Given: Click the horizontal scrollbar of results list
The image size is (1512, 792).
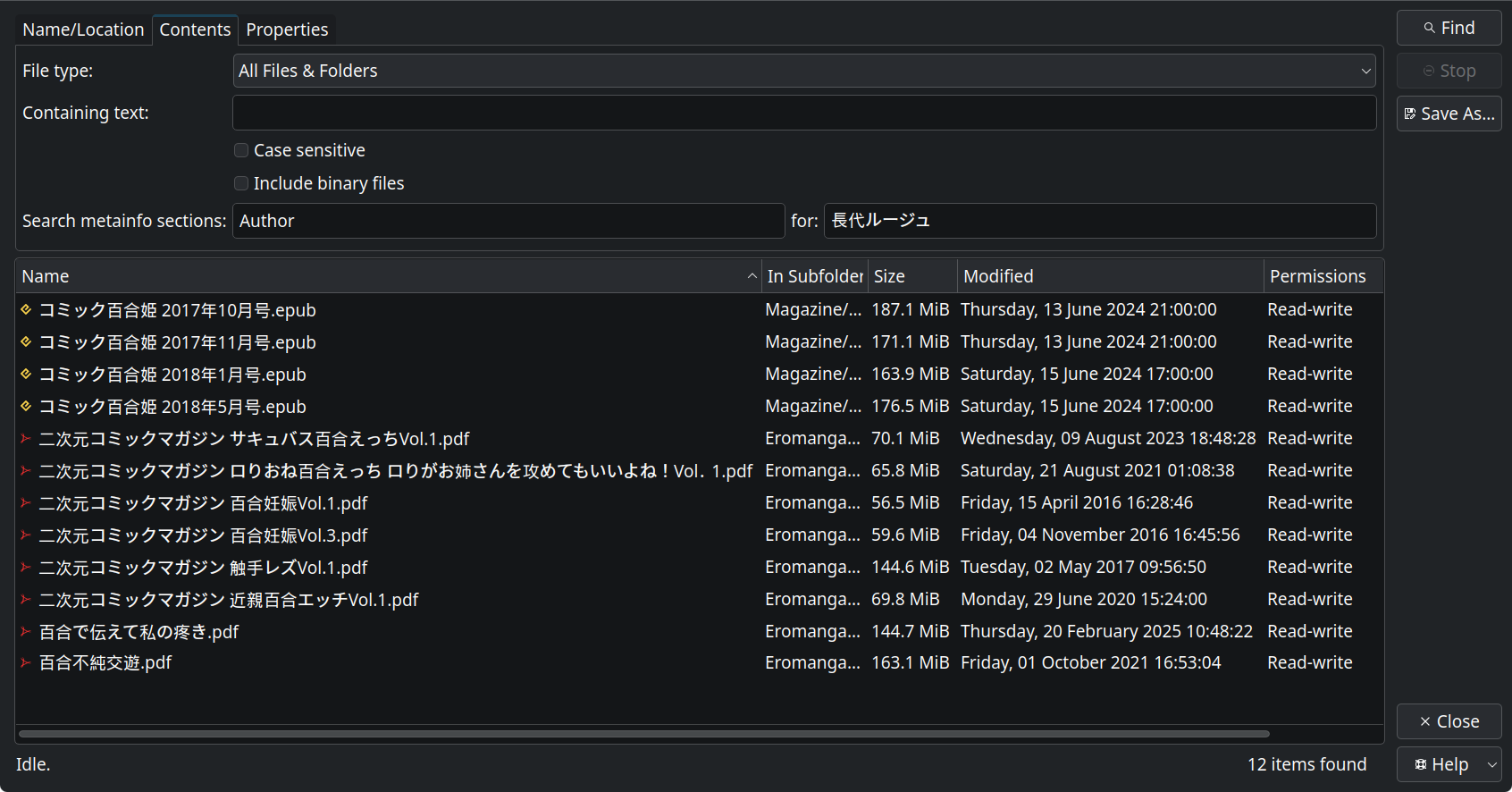Looking at the screenshot, I should click(x=644, y=734).
